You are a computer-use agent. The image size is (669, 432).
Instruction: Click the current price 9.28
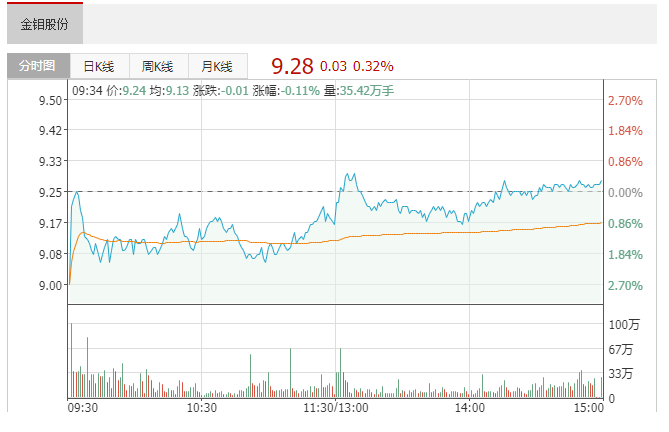292,67
